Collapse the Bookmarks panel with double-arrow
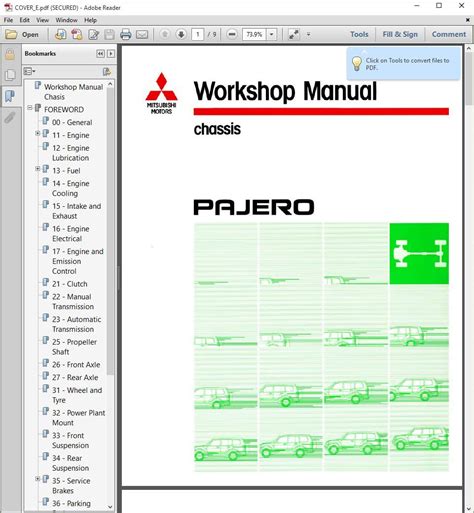474x513 pixels. point(100,53)
